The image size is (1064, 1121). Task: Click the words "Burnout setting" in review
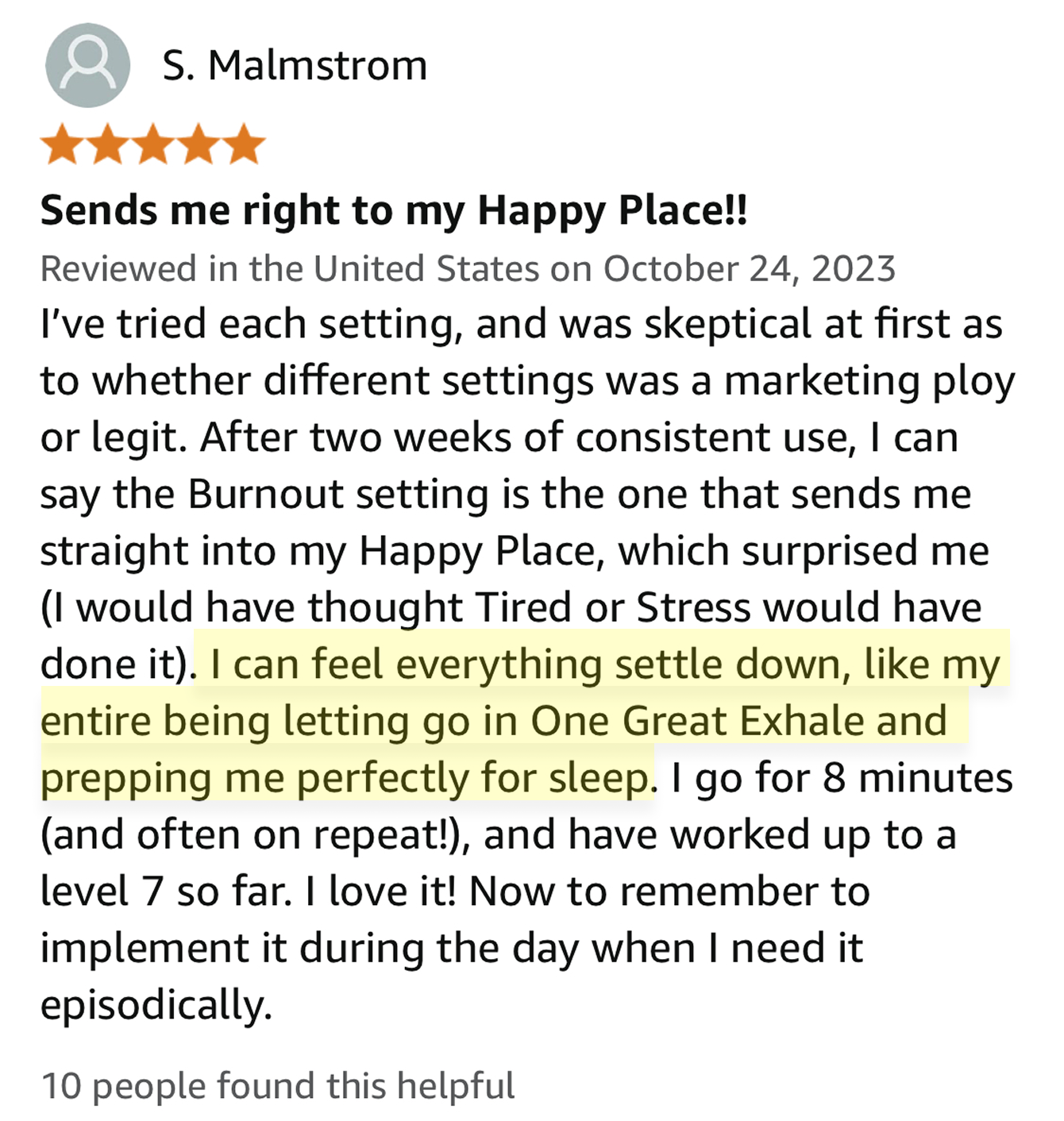coord(338,494)
